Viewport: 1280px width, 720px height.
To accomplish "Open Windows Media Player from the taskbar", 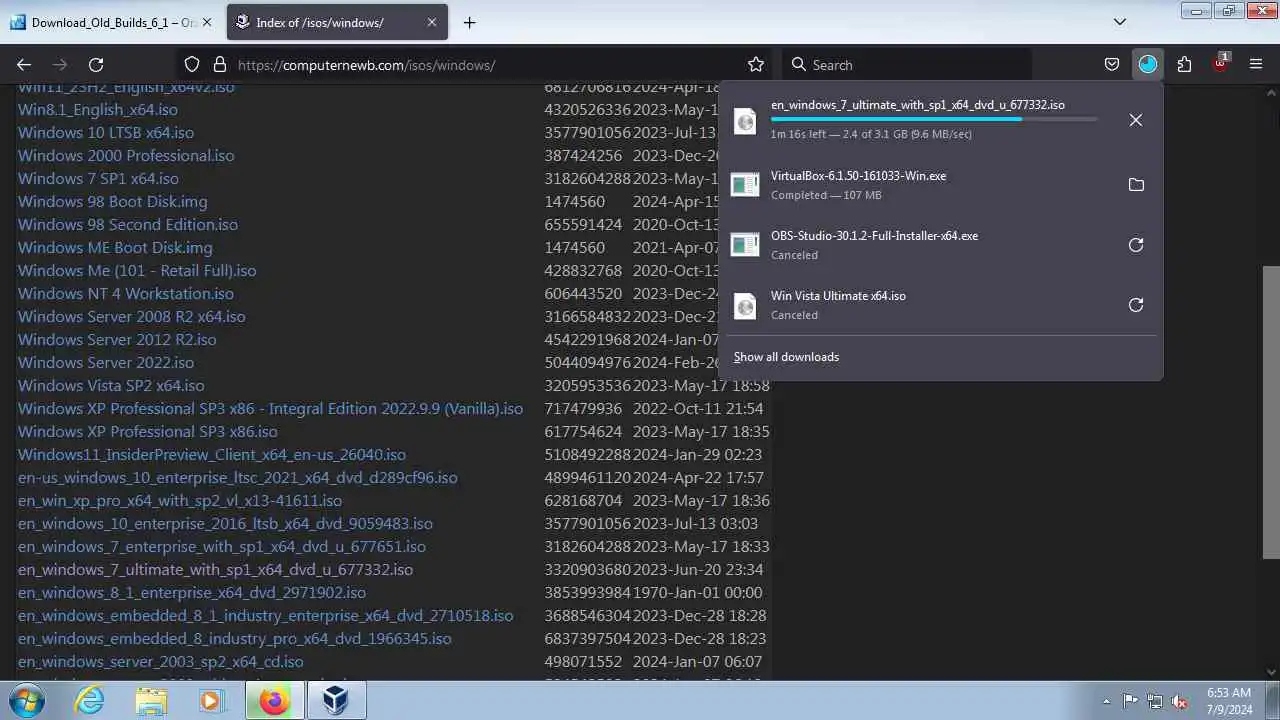I will (x=211, y=701).
